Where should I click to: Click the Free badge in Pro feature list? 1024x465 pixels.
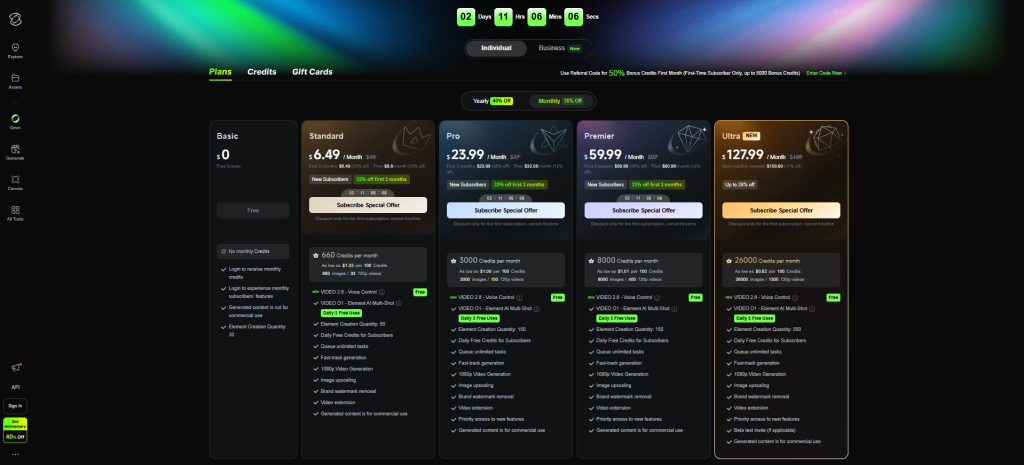point(558,297)
